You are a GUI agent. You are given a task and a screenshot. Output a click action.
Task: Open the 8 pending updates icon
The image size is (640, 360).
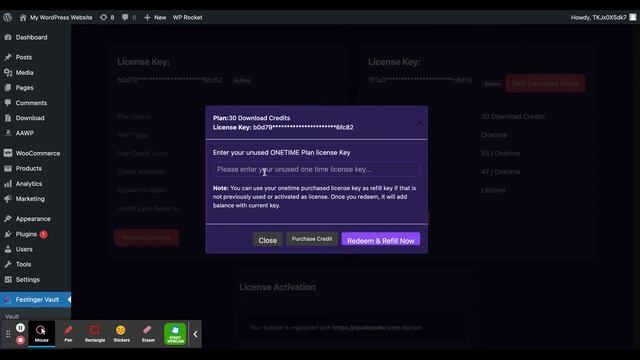click(x=107, y=18)
